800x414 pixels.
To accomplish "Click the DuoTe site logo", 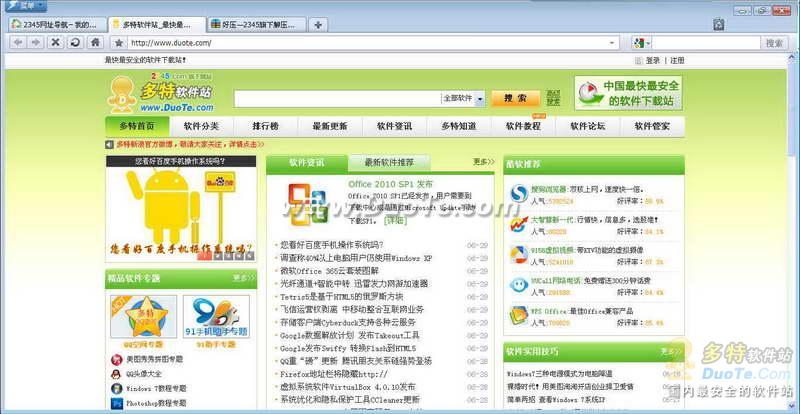I will (x=160, y=93).
